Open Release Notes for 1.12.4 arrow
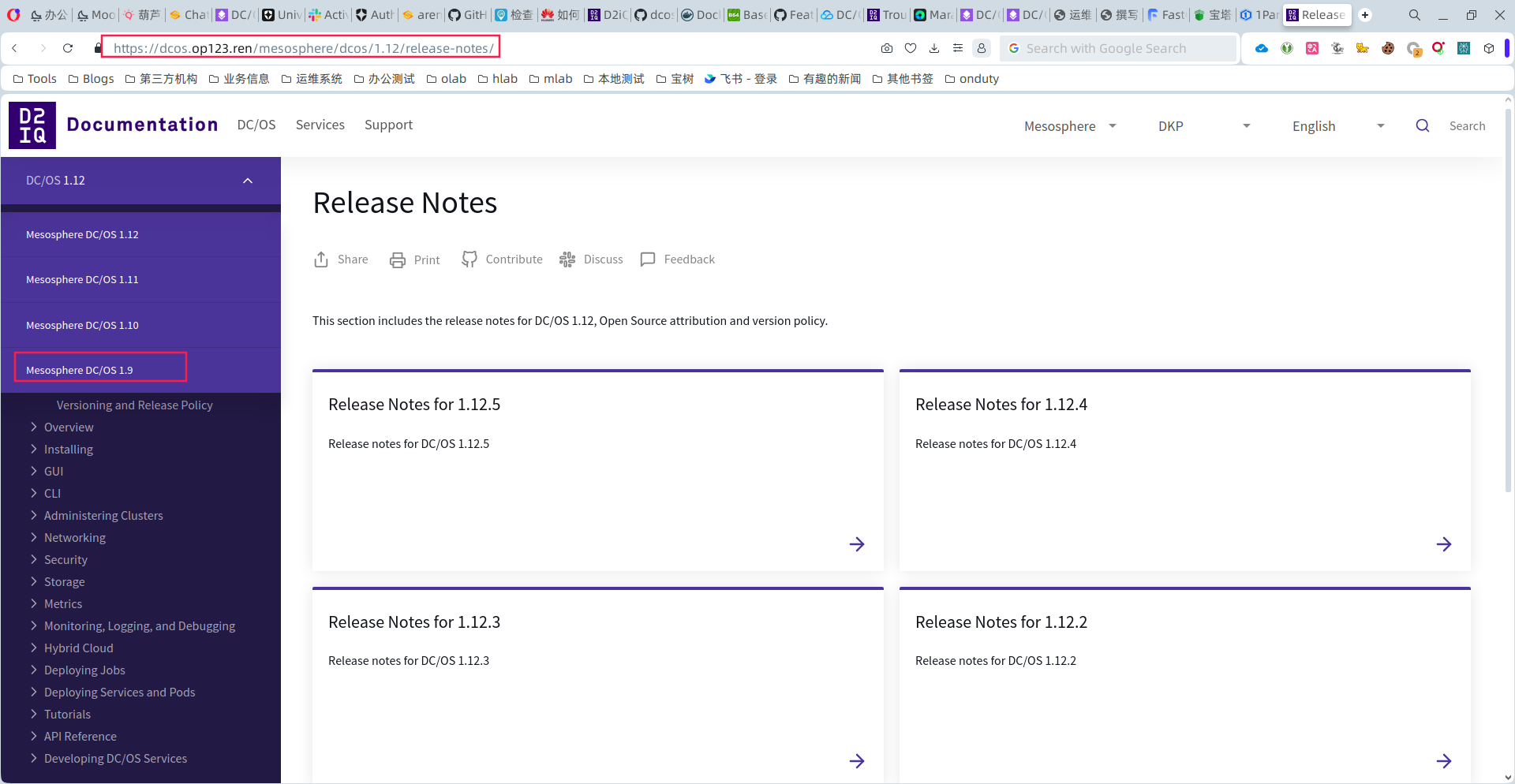 click(1444, 544)
